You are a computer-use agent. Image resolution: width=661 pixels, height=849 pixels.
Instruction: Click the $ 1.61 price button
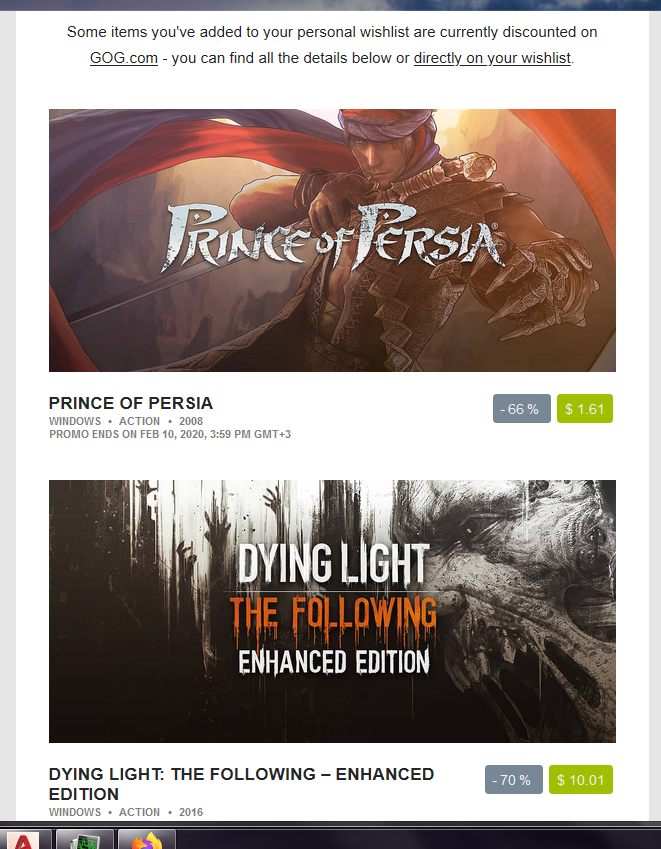pos(585,409)
